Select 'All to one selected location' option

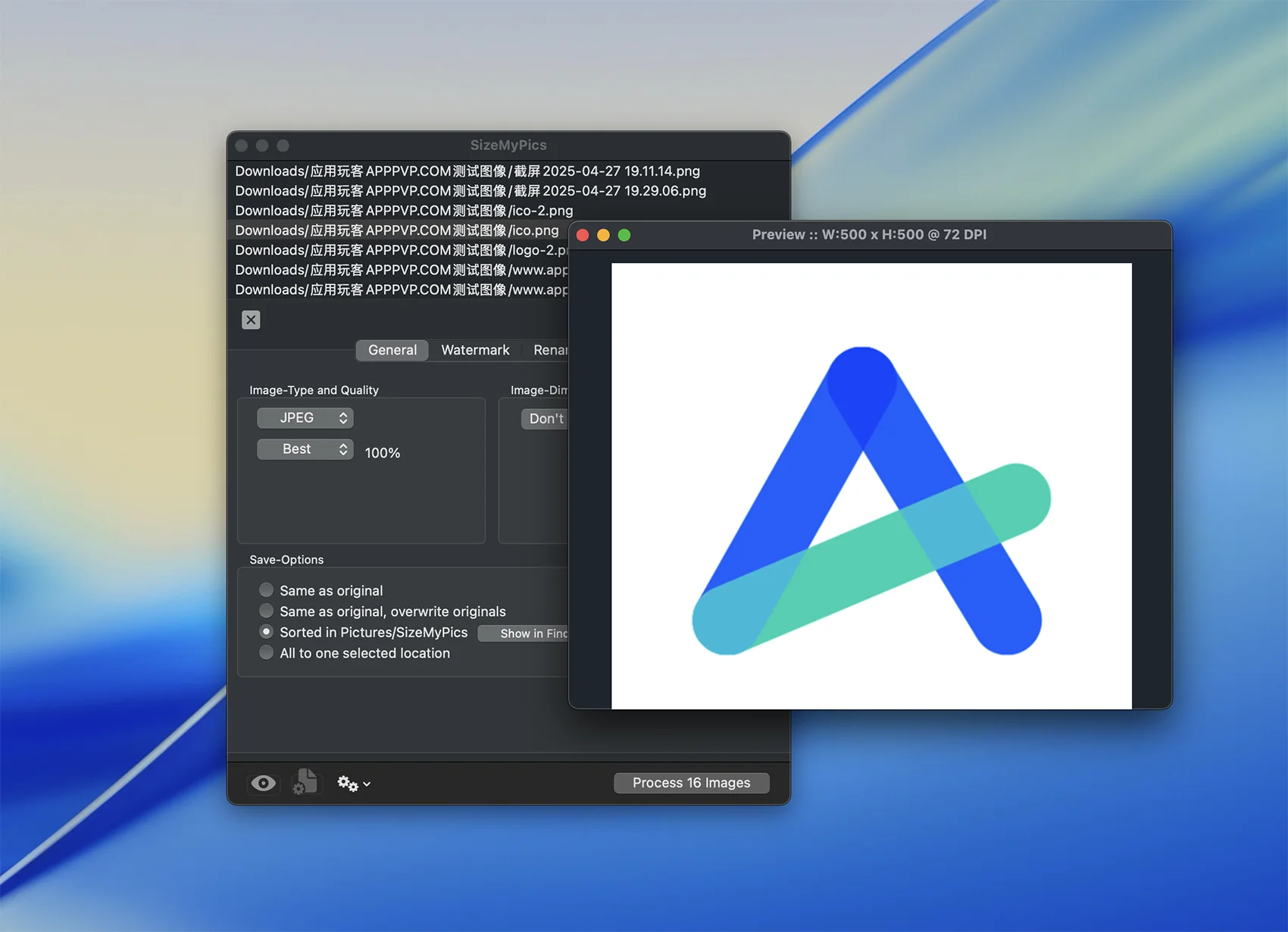[x=266, y=652]
